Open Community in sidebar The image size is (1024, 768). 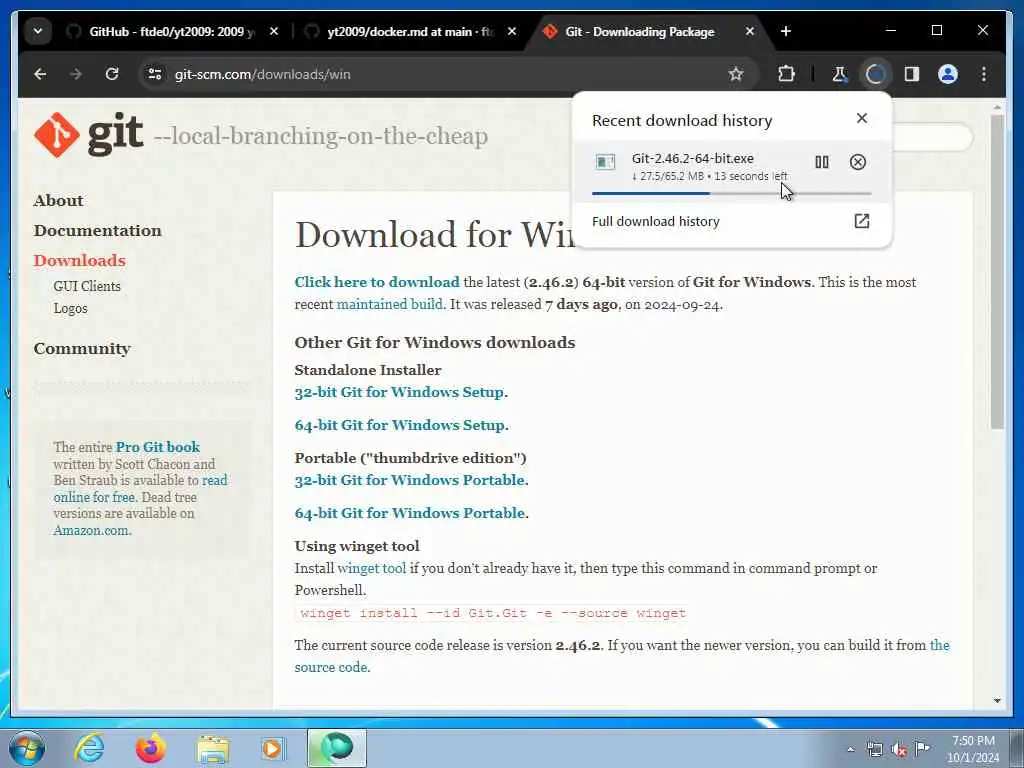pos(82,349)
